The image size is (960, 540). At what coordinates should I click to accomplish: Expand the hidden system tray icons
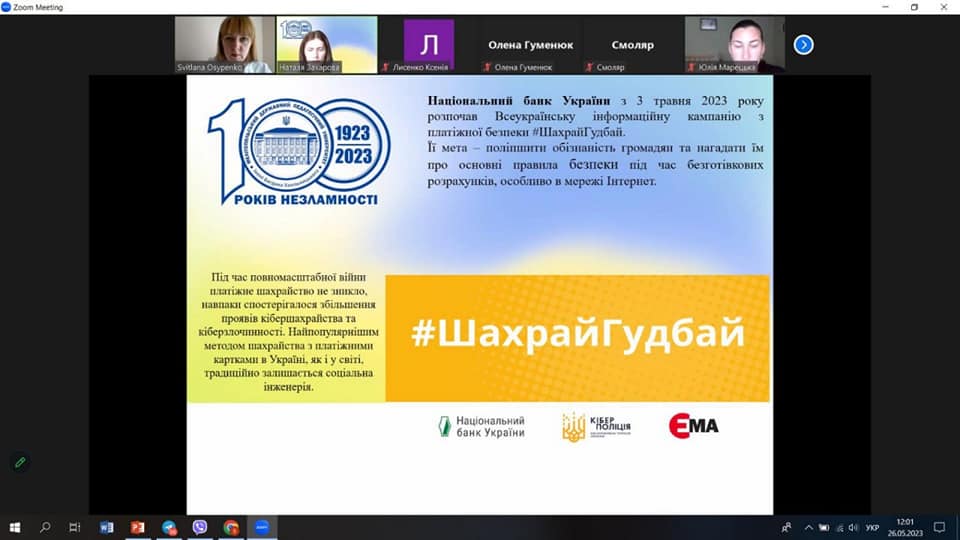pyautogui.click(x=809, y=527)
